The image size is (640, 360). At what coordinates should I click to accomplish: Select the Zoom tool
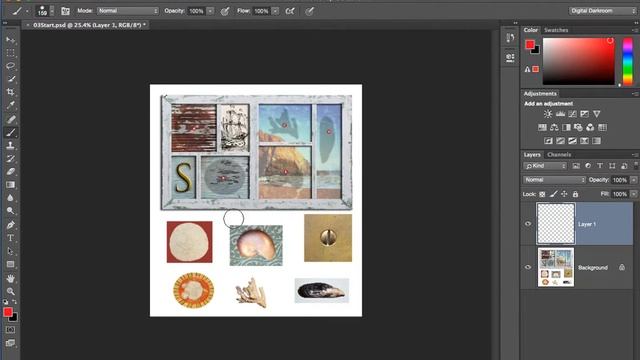click(x=11, y=291)
